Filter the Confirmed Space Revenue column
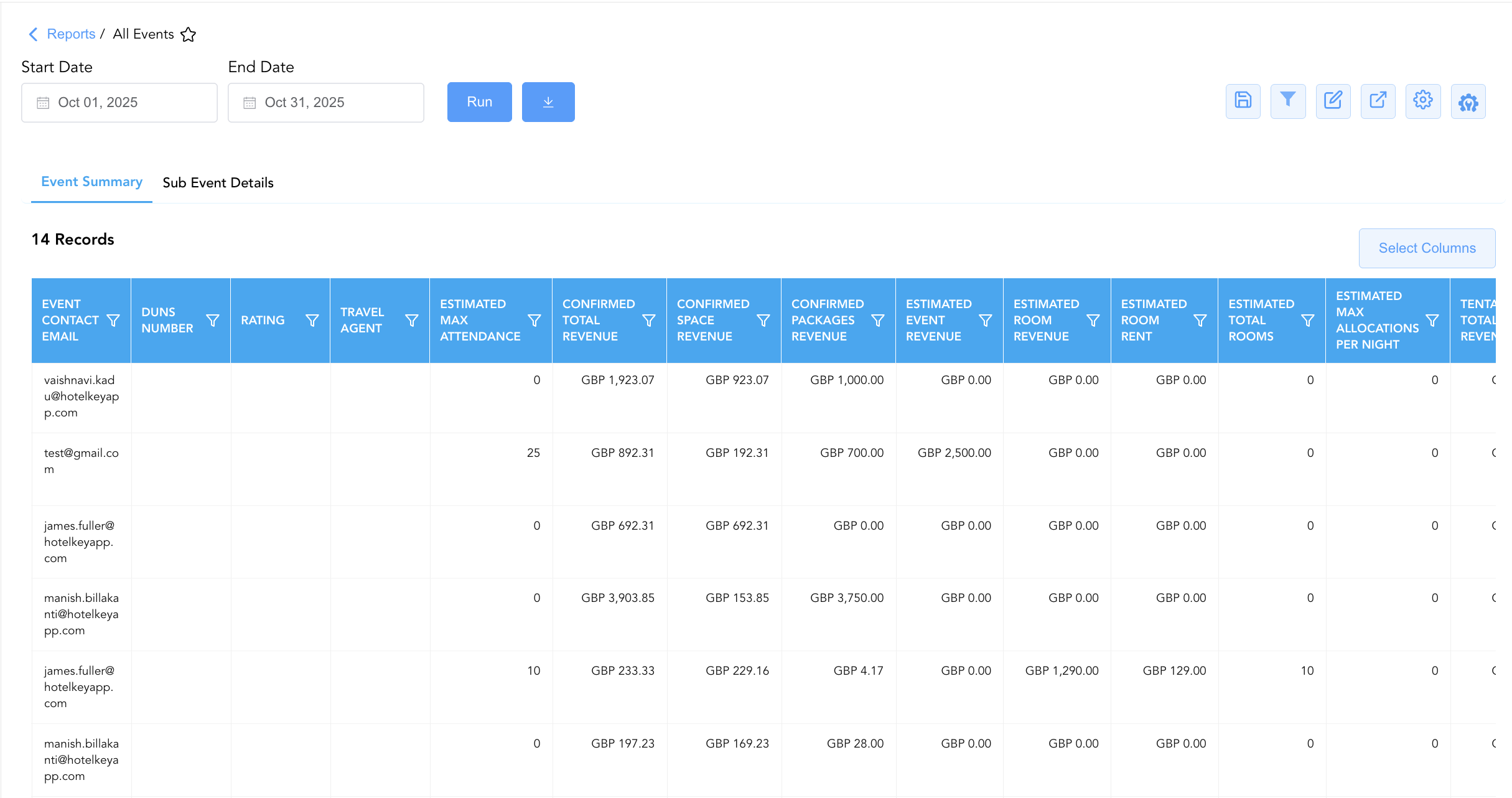The height and width of the screenshot is (798, 1512). 763,320
